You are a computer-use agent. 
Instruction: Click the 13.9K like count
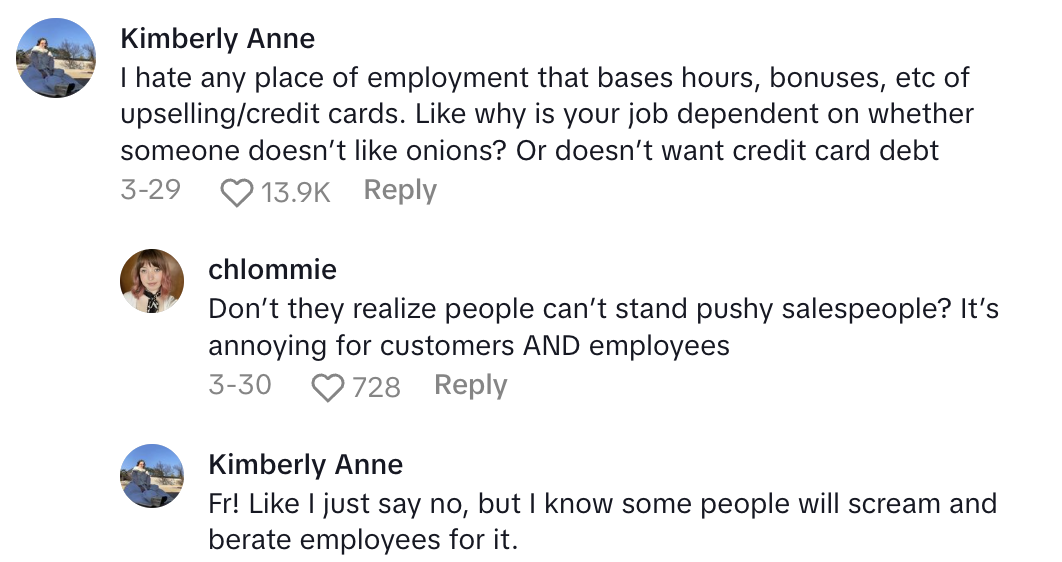coord(295,191)
